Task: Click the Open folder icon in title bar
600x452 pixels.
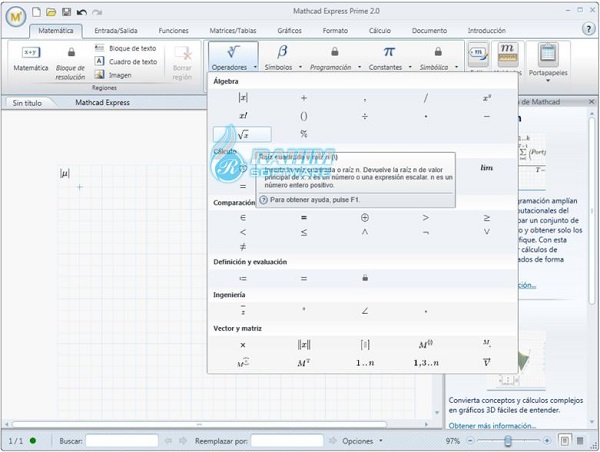Action: [51, 12]
